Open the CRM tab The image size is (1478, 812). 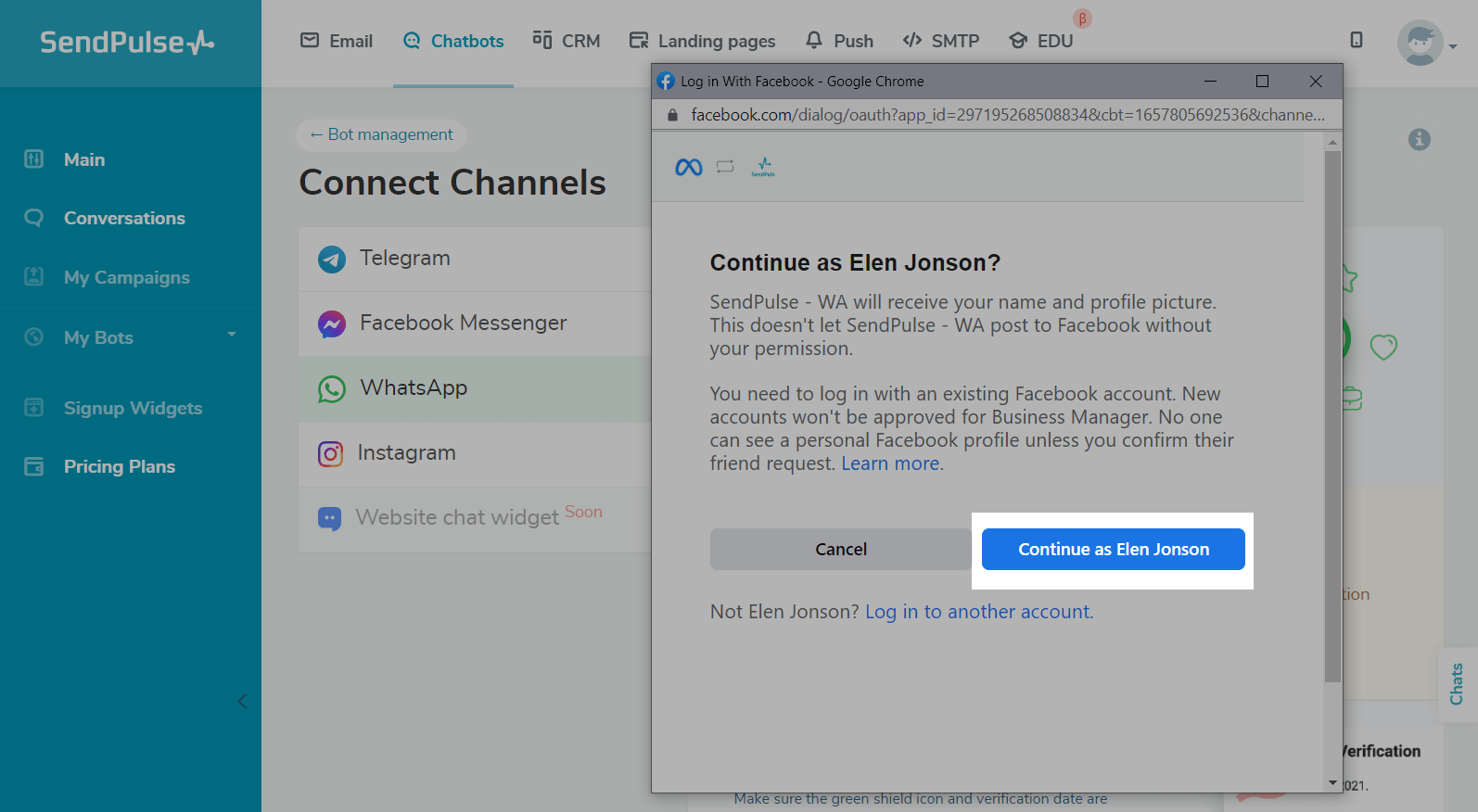tap(567, 41)
